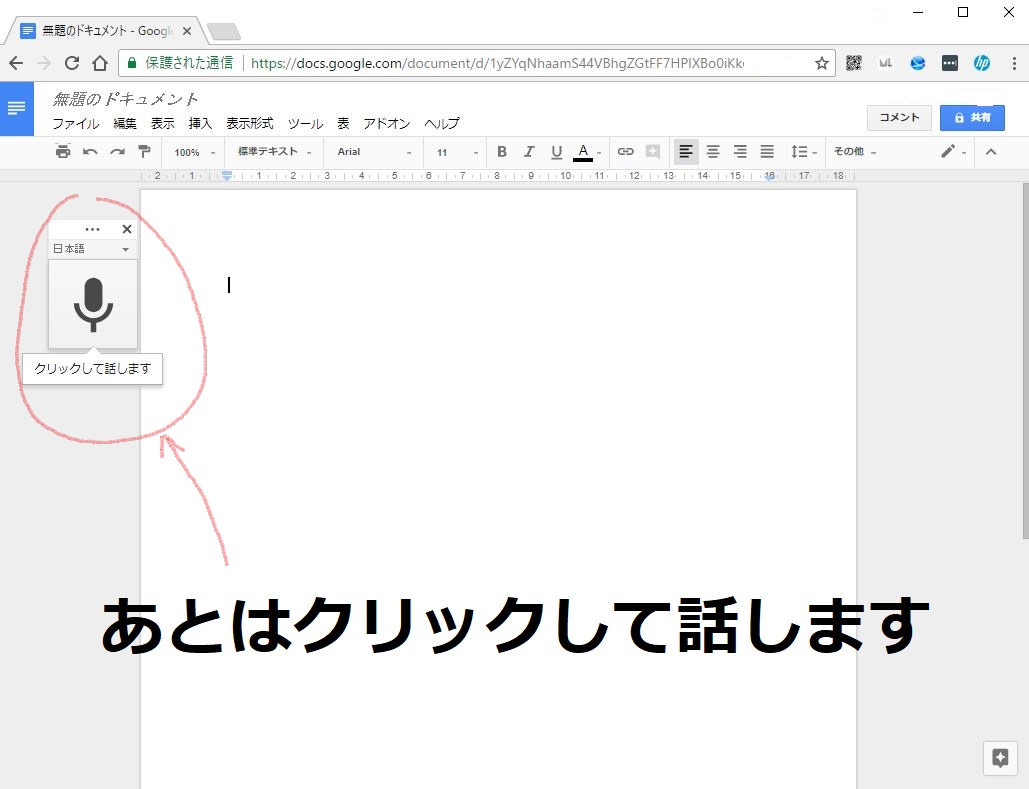Image resolution: width=1029 pixels, height=789 pixels.
Task: Click the HP extension icon
Action: pos(982,63)
